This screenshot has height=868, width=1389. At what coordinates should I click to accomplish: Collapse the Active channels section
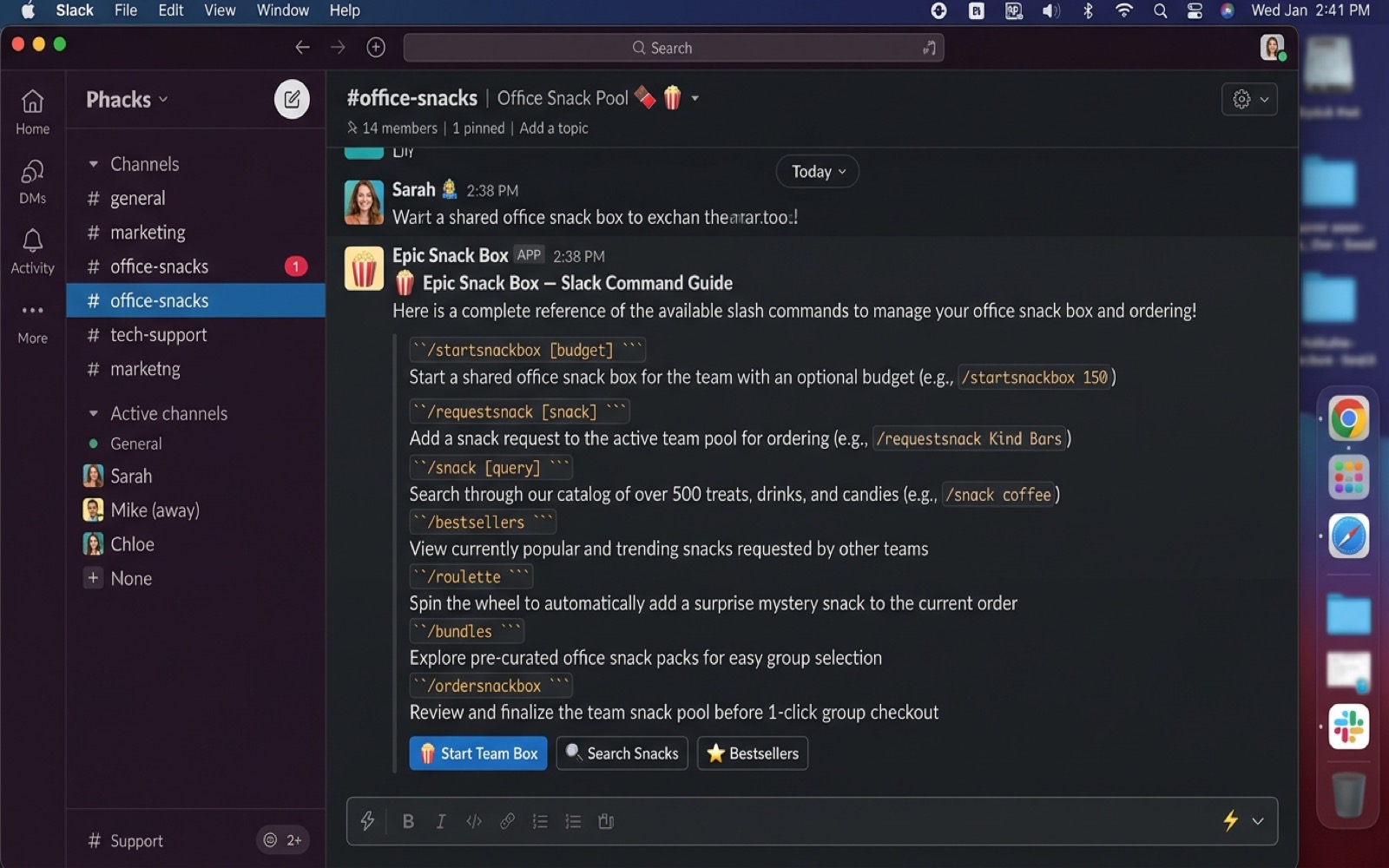click(93, 413)
